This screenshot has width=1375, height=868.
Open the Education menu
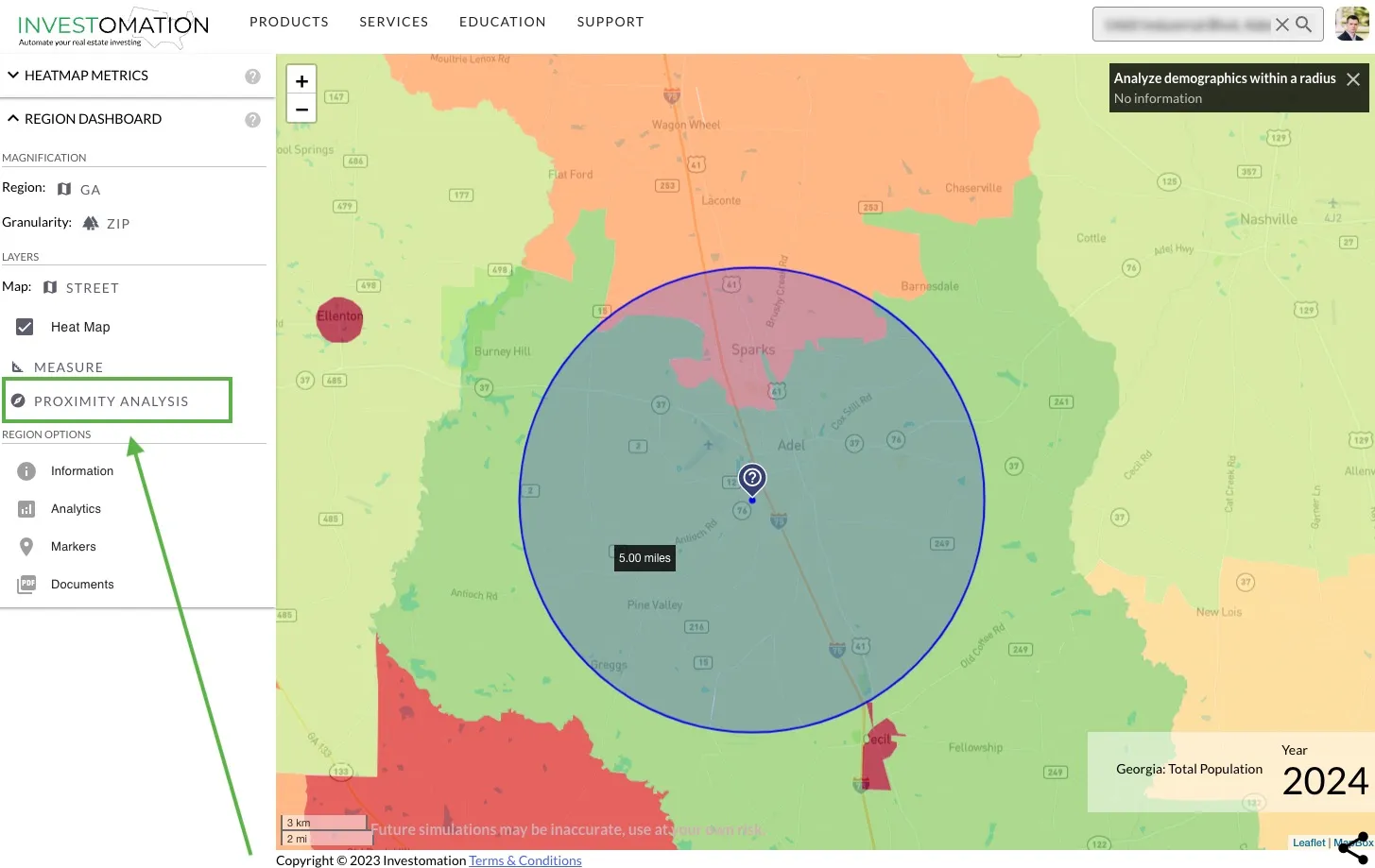click(502, 21)
